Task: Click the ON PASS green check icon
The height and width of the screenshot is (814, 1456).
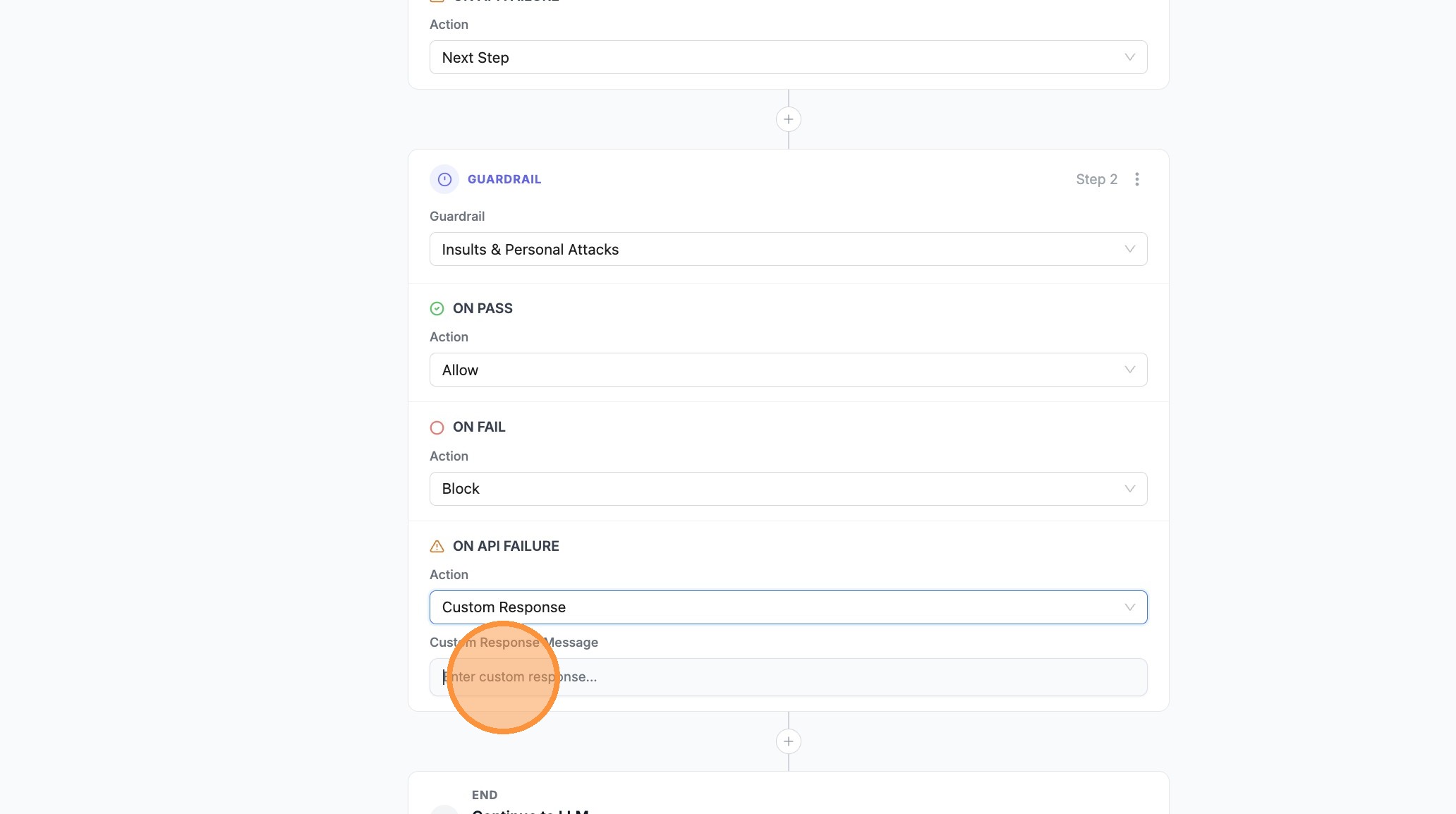Action: tap(437, 308)
